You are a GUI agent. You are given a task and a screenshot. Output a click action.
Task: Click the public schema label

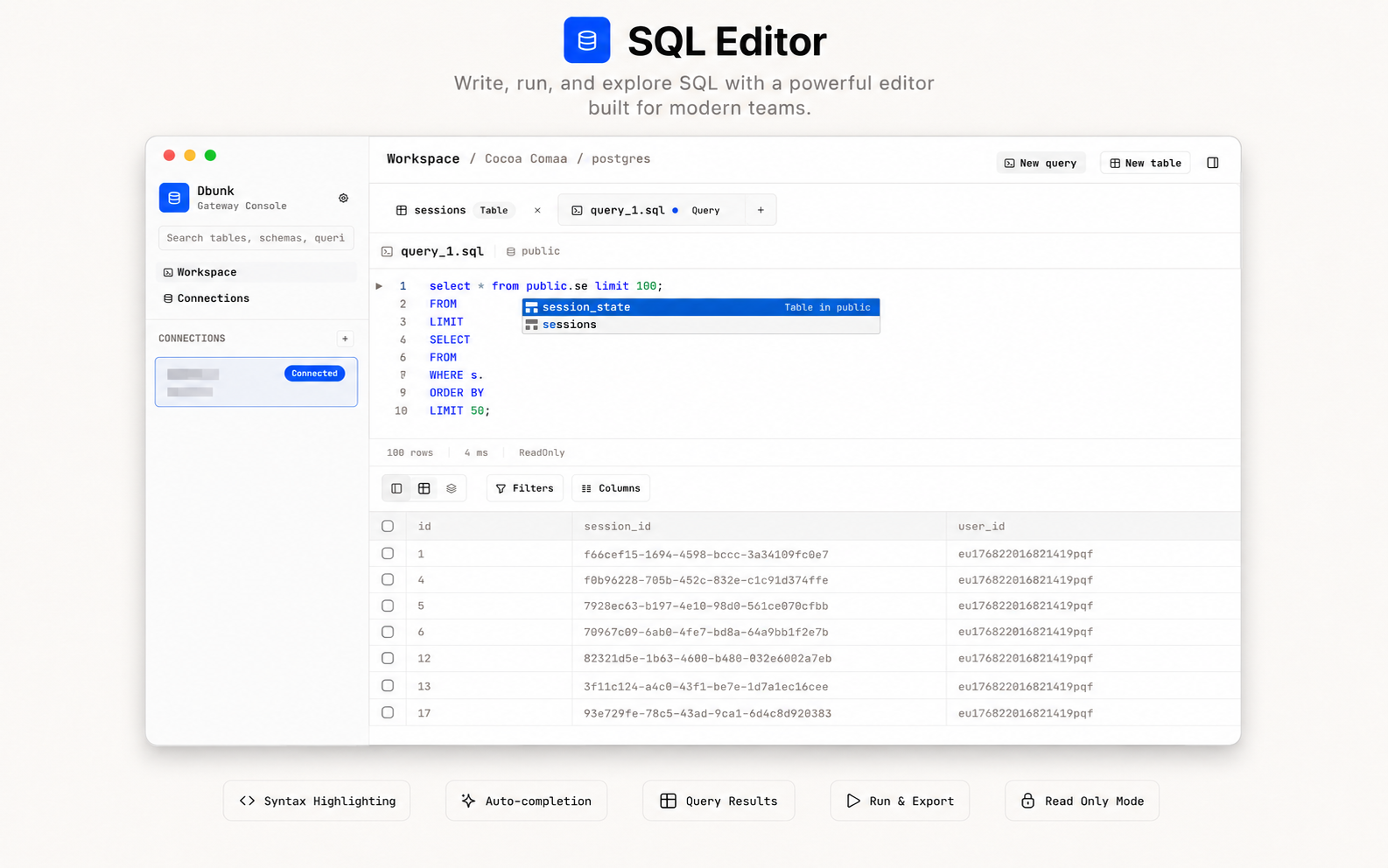pyautogui.click(x=540, y=251)
